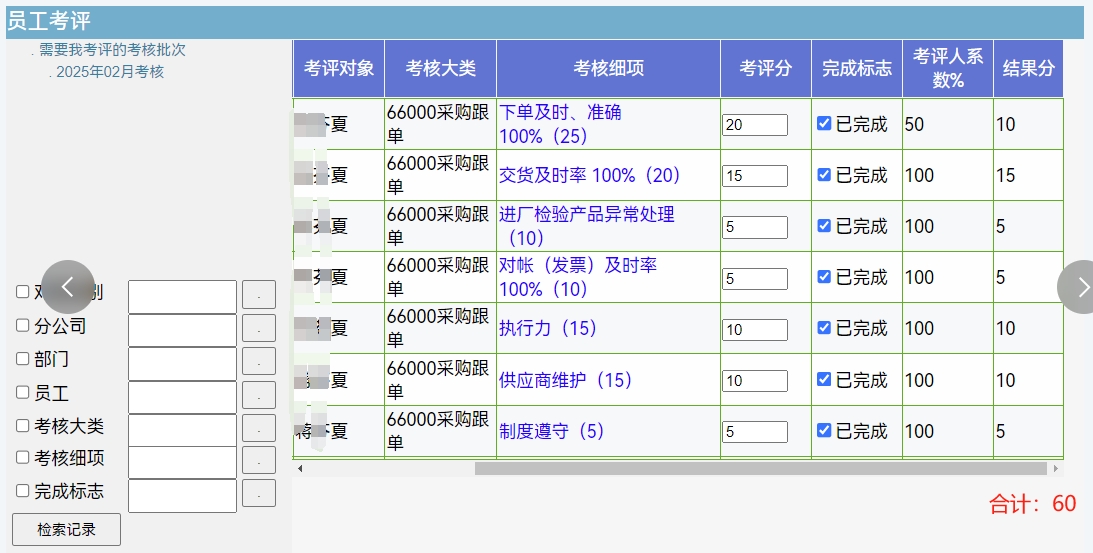The image size is (1093, 553).
Task: Open 供应商维护（15）link
Action: (x=566, y=380)
